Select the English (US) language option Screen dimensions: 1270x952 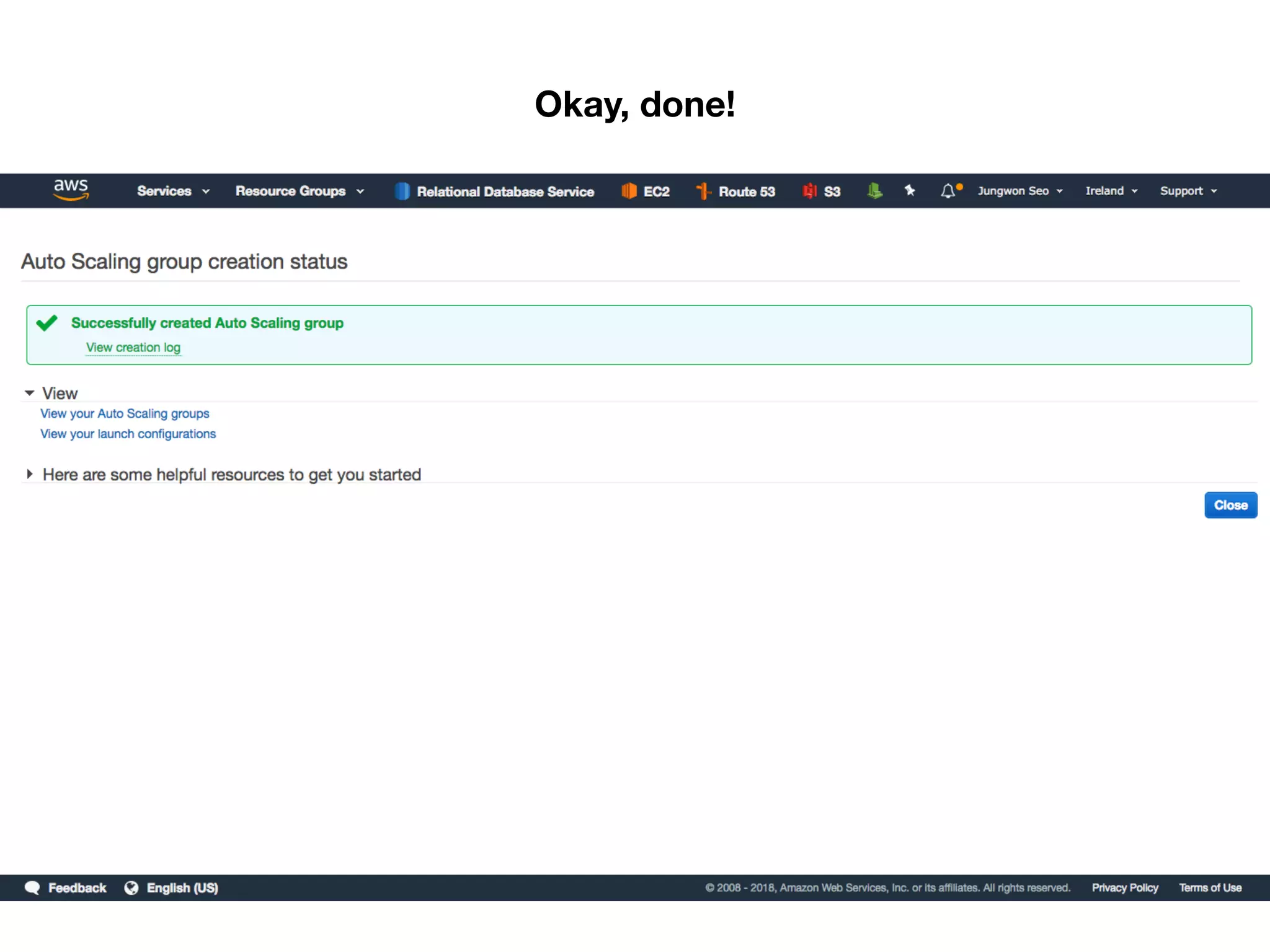(182, 888)
